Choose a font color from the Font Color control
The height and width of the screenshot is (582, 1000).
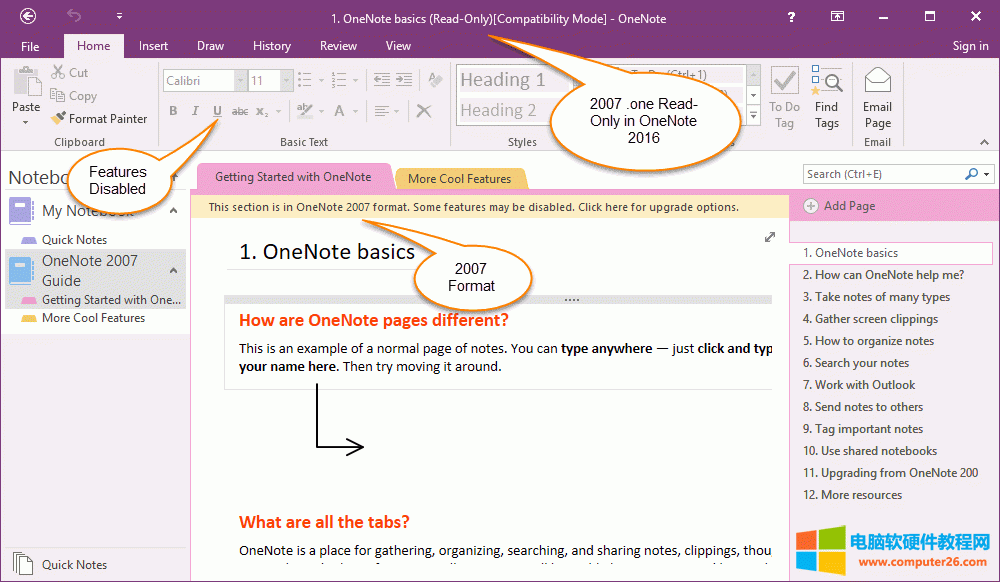(x=340, y=111)
